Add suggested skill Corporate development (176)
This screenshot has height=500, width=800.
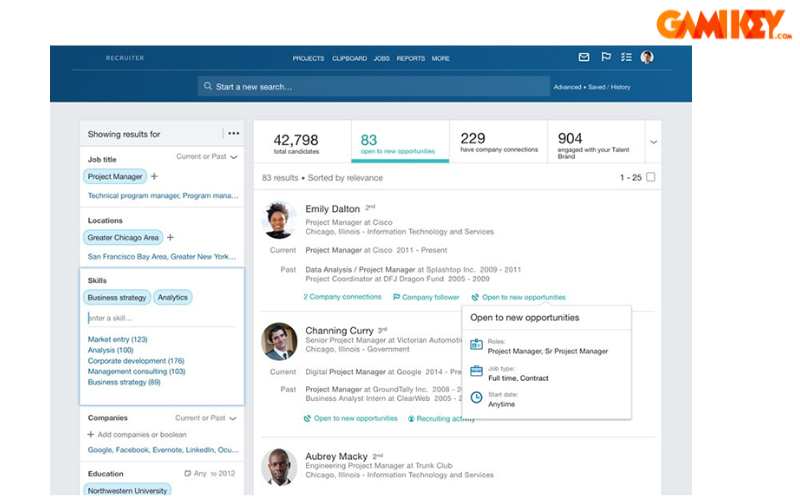(136, 361)
